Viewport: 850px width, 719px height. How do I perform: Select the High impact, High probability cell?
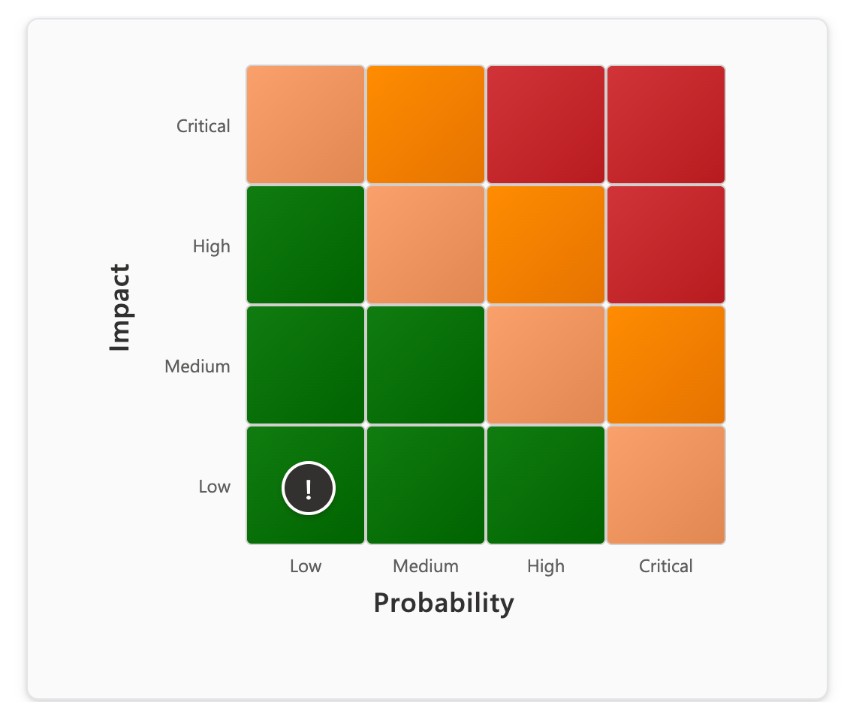[x=546, y=245]
